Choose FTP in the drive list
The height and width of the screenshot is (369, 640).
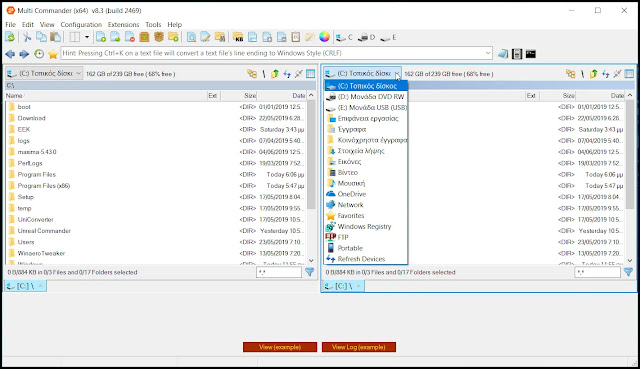pos(366,237)
